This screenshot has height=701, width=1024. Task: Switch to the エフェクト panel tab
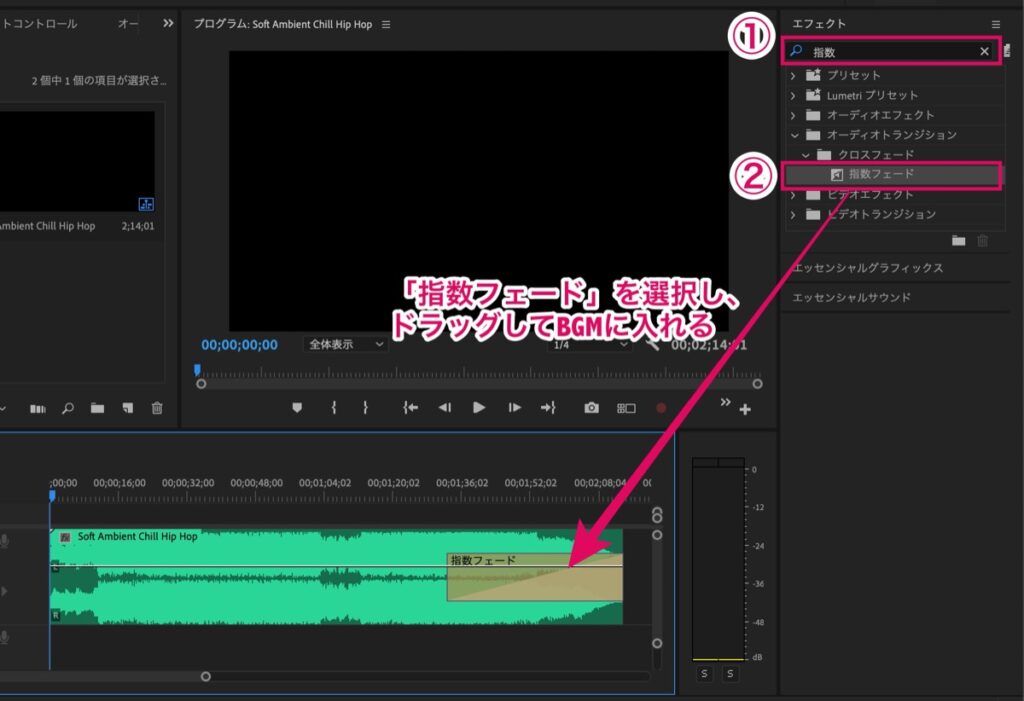tap(819, 24)
